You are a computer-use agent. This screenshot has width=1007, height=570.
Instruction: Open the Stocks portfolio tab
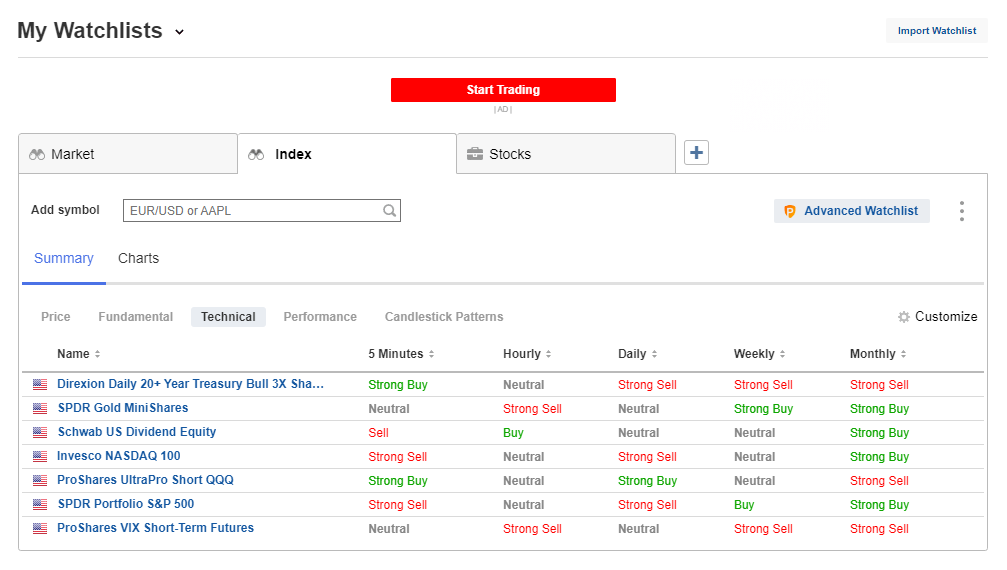pyautogui.click(x=566, y=154)
